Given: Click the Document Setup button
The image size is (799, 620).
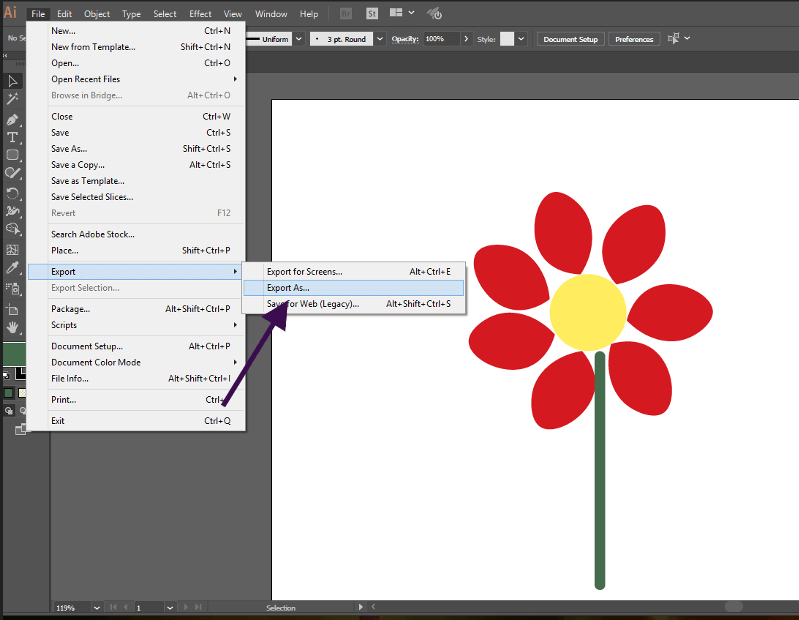Looking at the screenshot, I should (570, 39).
